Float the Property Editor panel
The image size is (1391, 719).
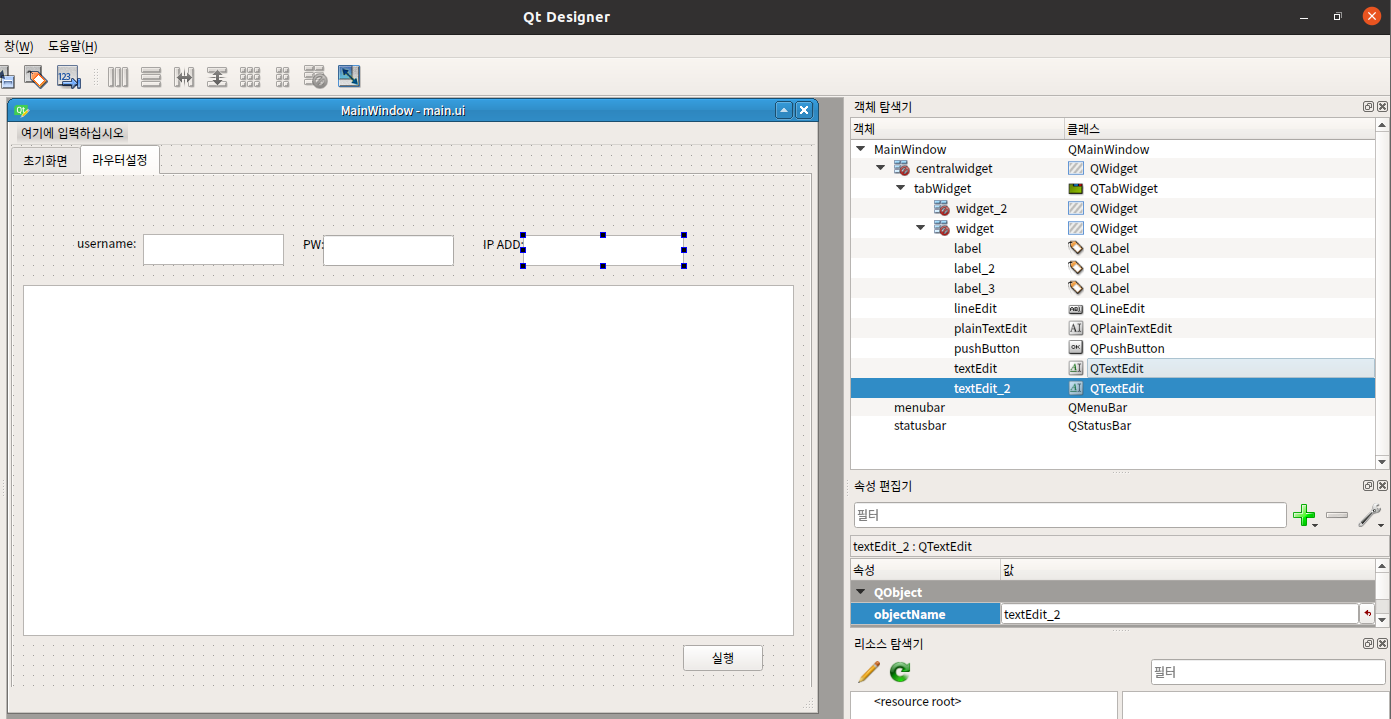[x=1368, y=486]
